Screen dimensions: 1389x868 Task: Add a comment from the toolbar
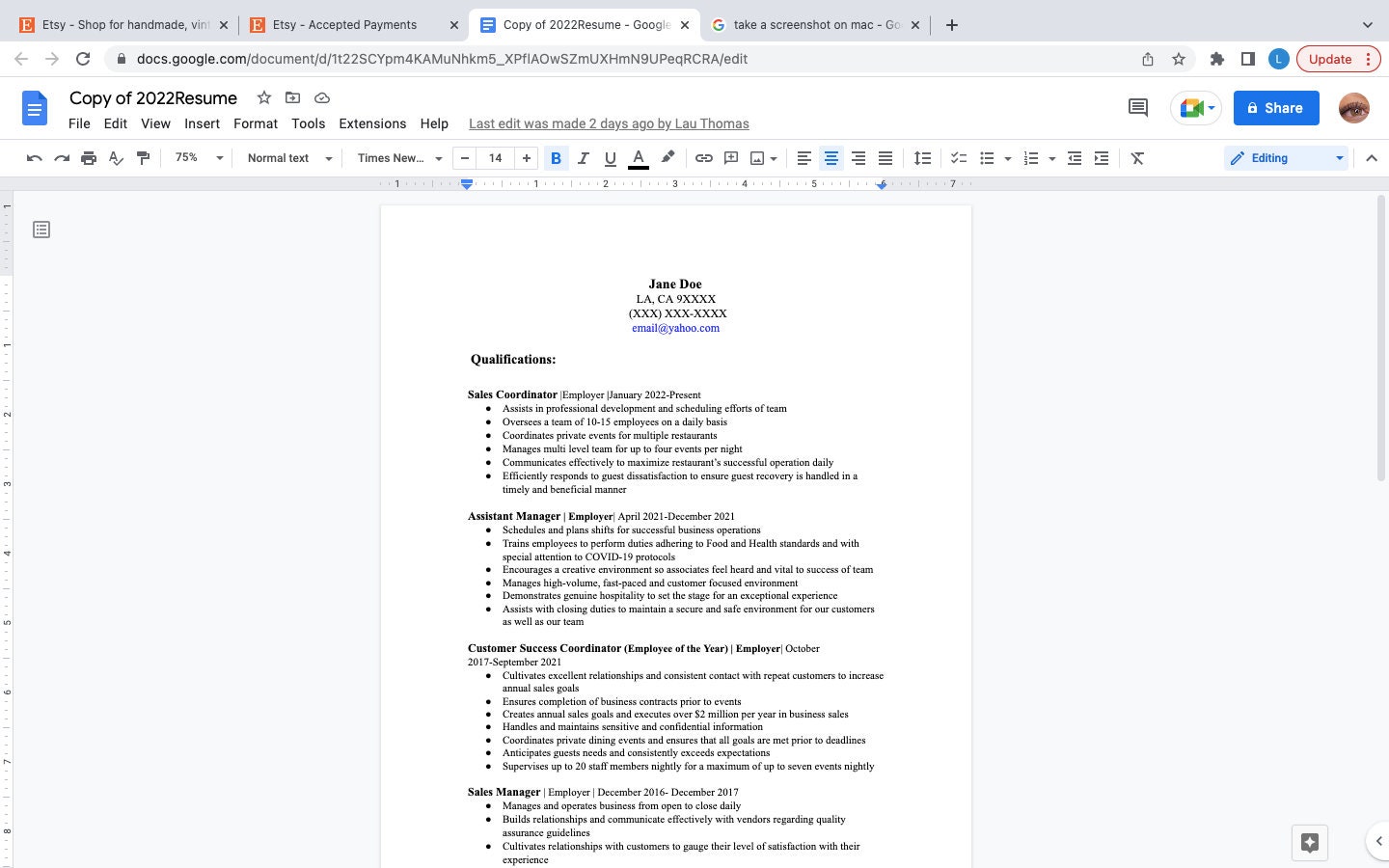[731, 158]
